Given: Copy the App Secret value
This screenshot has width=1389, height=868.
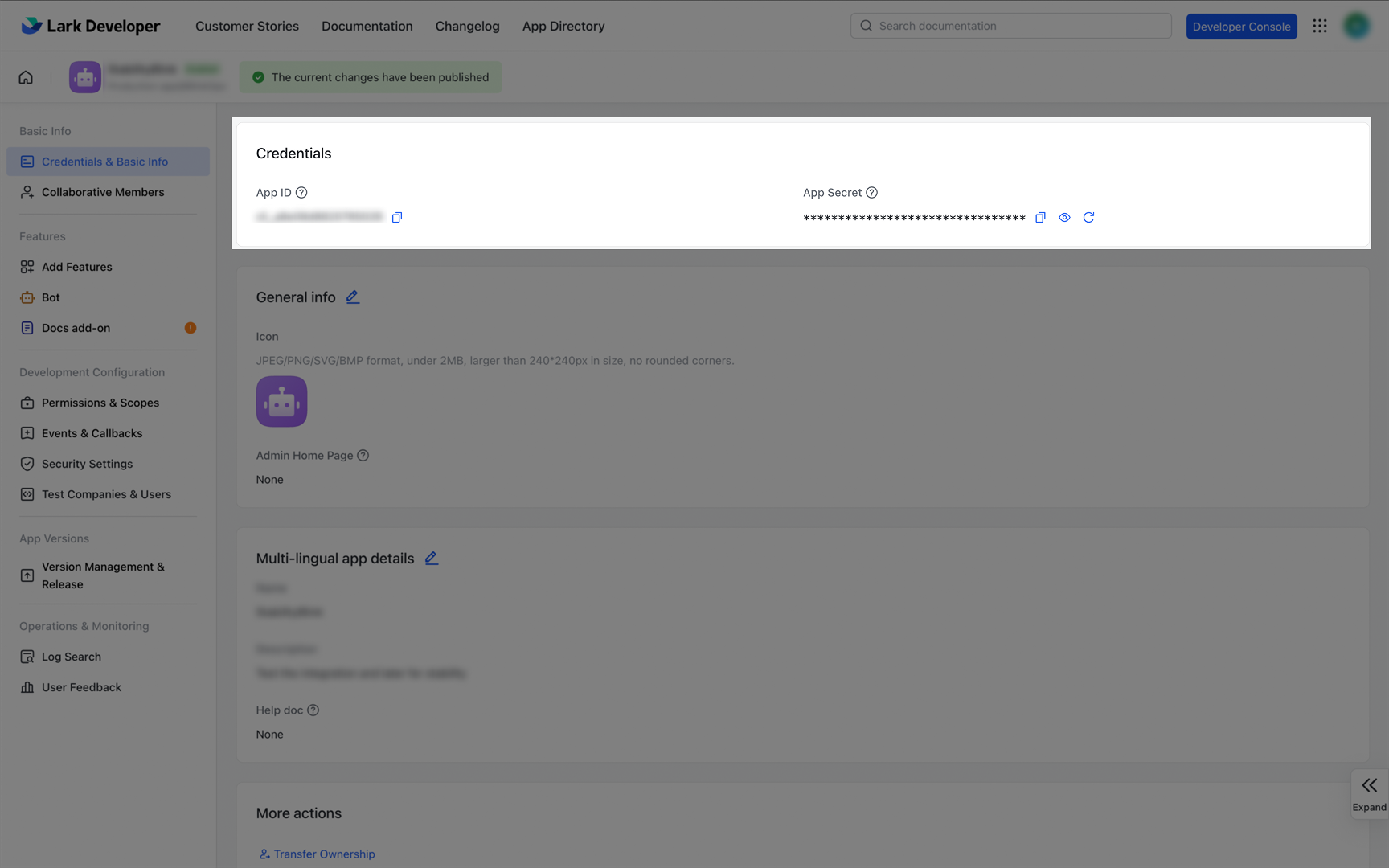Looking at the screenshot, I should tap(1040, 218).
